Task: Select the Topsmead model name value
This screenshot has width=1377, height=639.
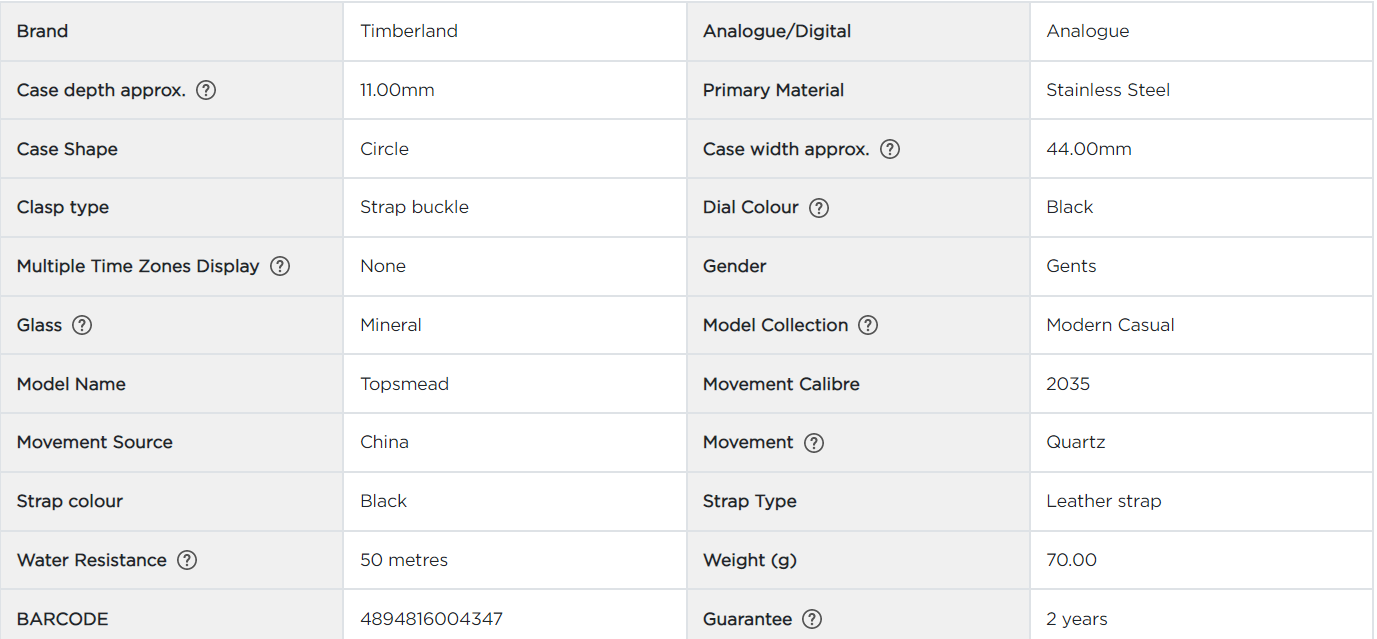Action: pos(404,384)
